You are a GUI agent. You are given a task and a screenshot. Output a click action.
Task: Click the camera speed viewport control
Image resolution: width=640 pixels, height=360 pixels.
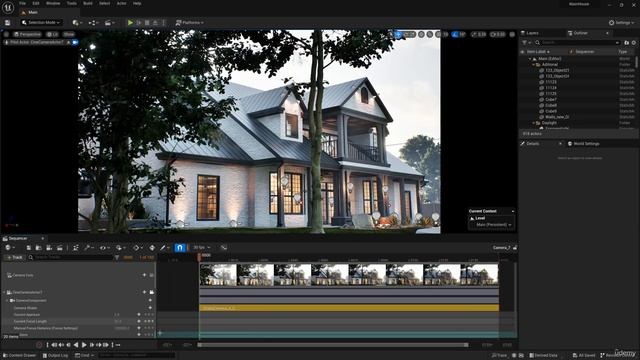(x=498, y=34)
